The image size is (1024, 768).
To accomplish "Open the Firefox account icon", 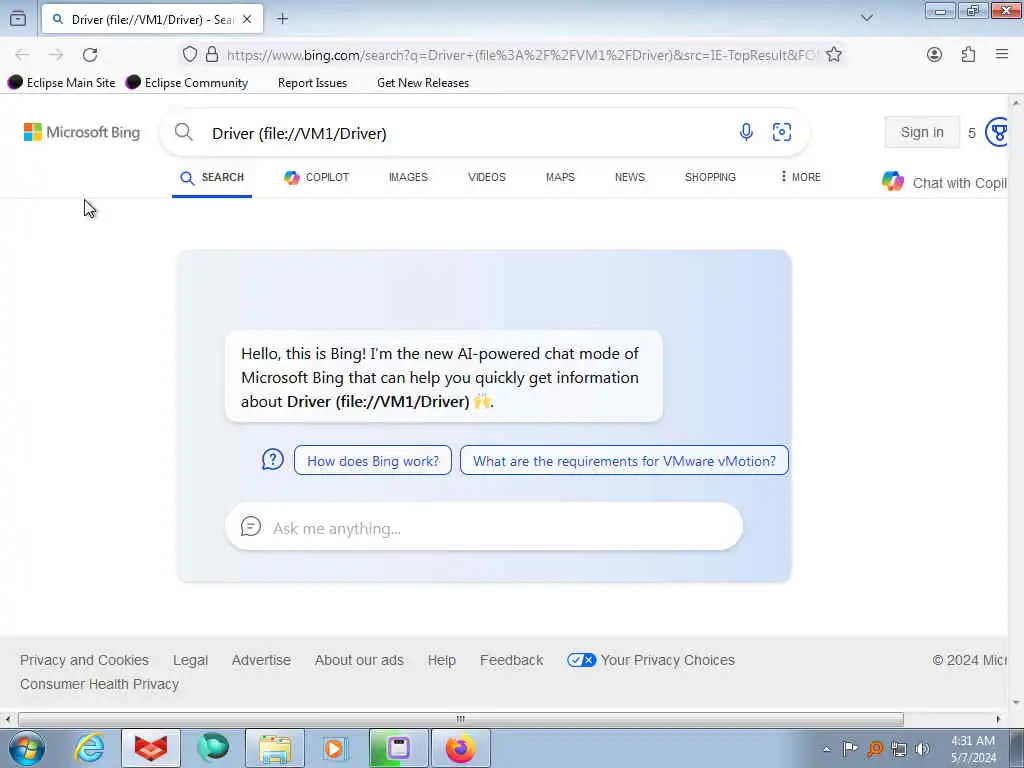I will coord(935,54).
